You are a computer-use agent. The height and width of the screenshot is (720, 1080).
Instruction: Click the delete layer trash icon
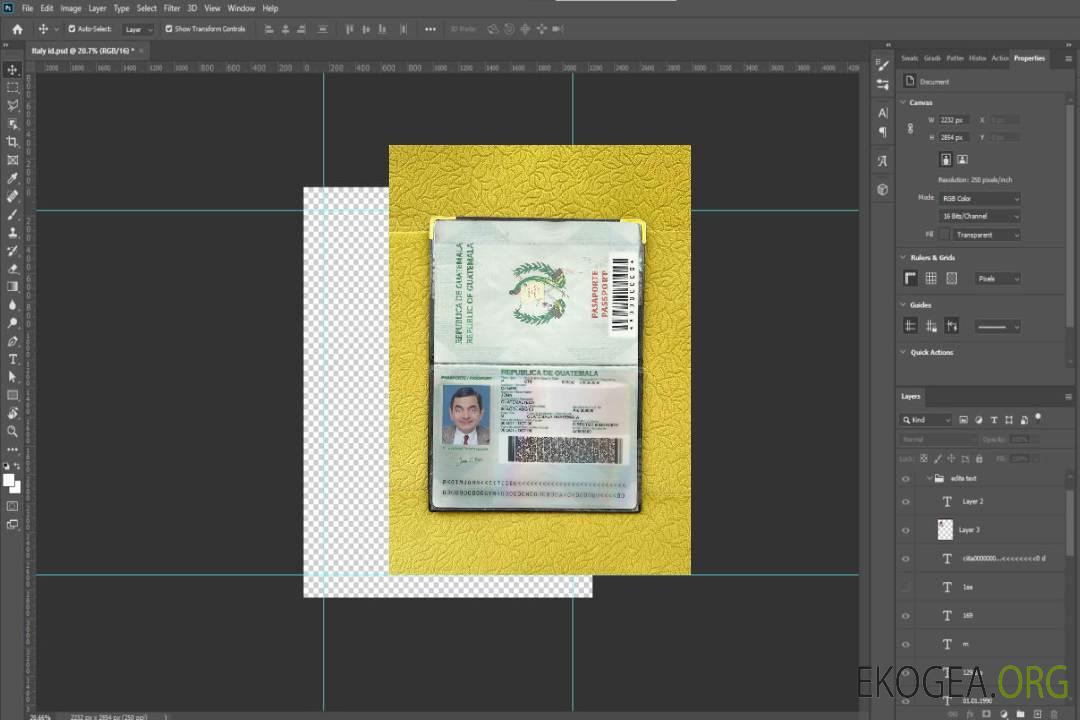click(1052, 714)
